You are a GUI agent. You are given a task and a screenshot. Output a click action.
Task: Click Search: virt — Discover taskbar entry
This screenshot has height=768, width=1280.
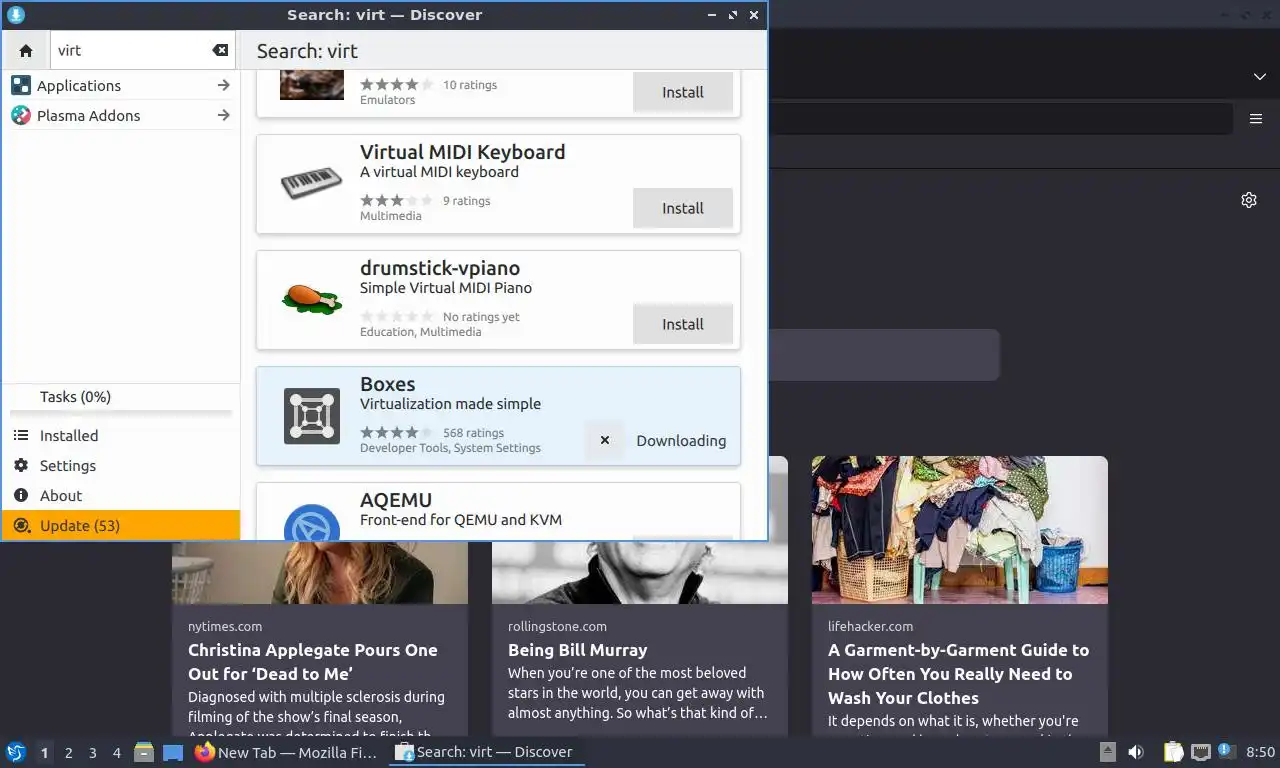tap(485, 752)
